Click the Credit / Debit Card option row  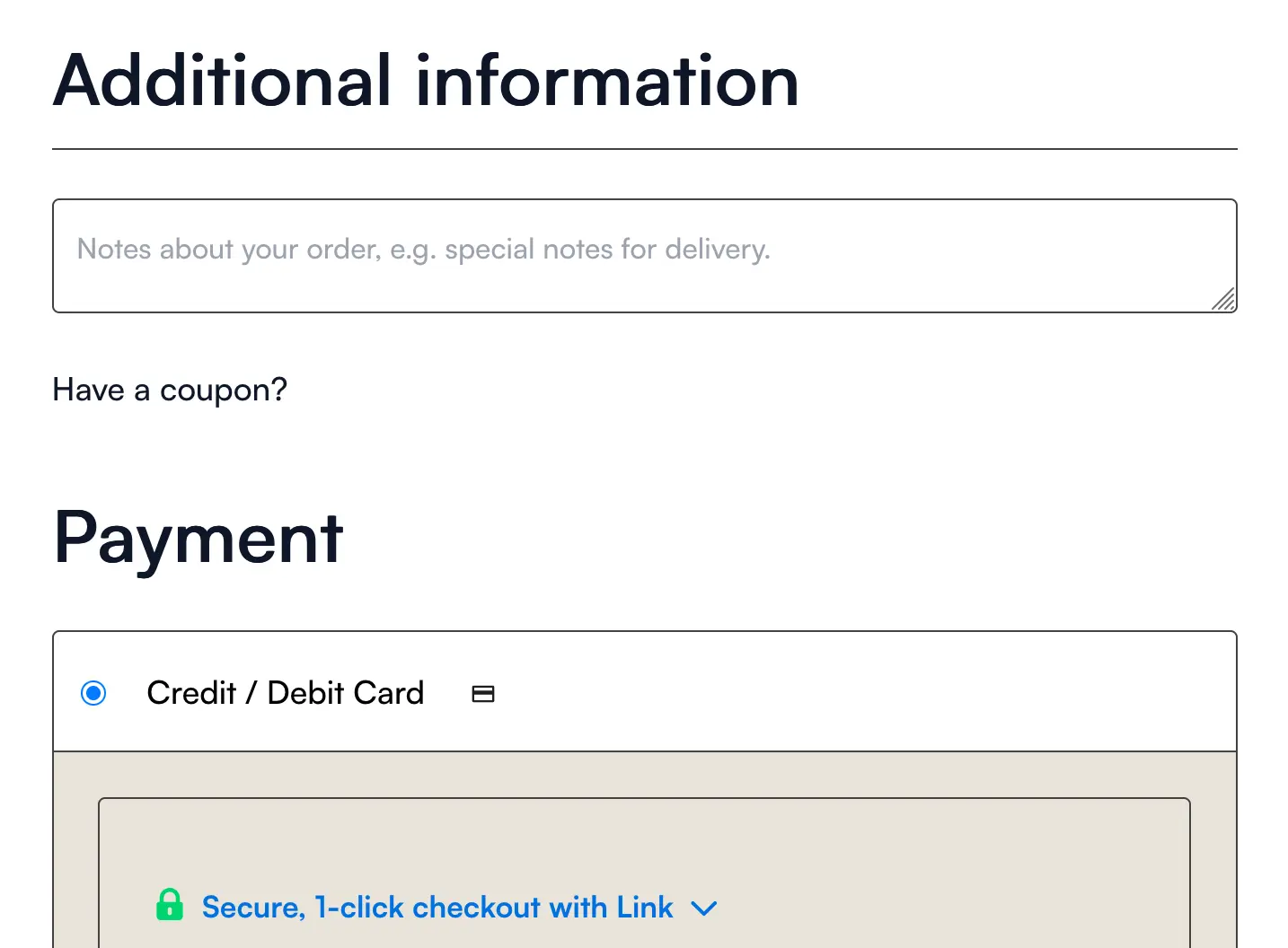coord(808,692)
